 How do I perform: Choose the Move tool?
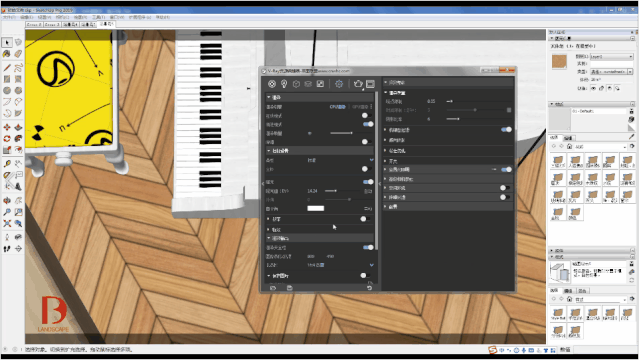click(x=7, y=127)
